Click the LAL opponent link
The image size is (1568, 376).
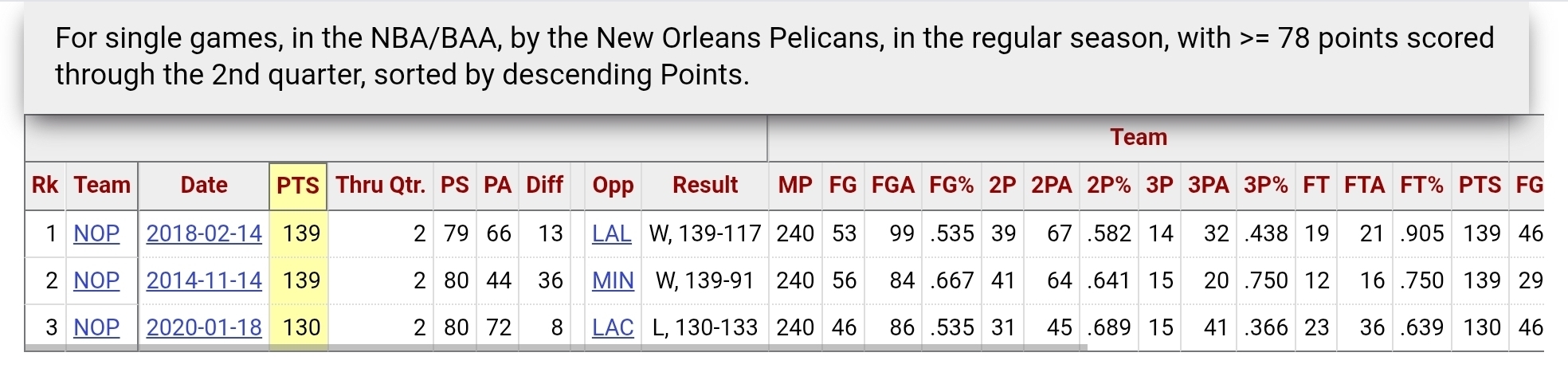tap(612, 233)
